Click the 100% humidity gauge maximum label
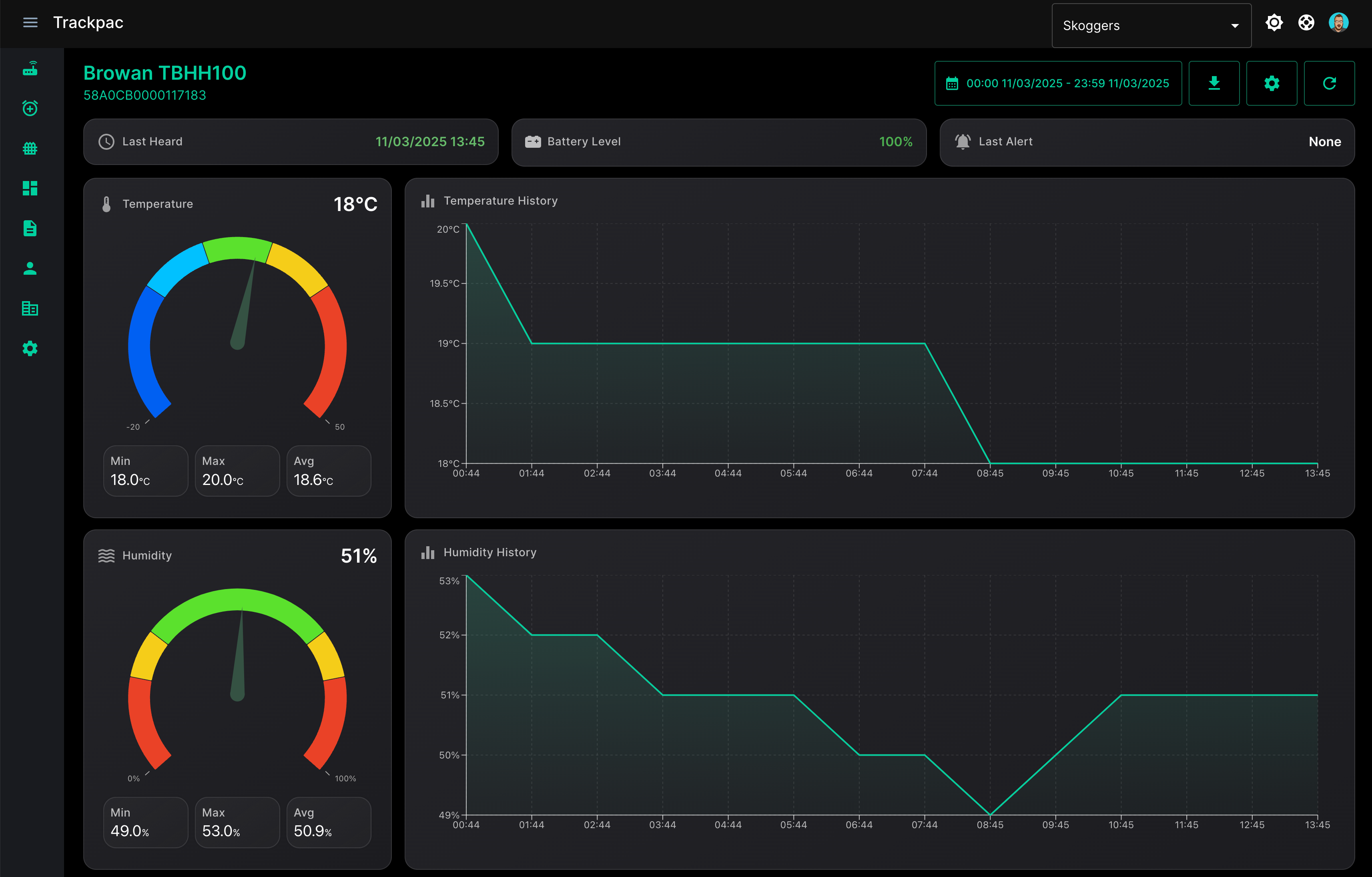This screenshot has width=1372, height=877. 345,779
